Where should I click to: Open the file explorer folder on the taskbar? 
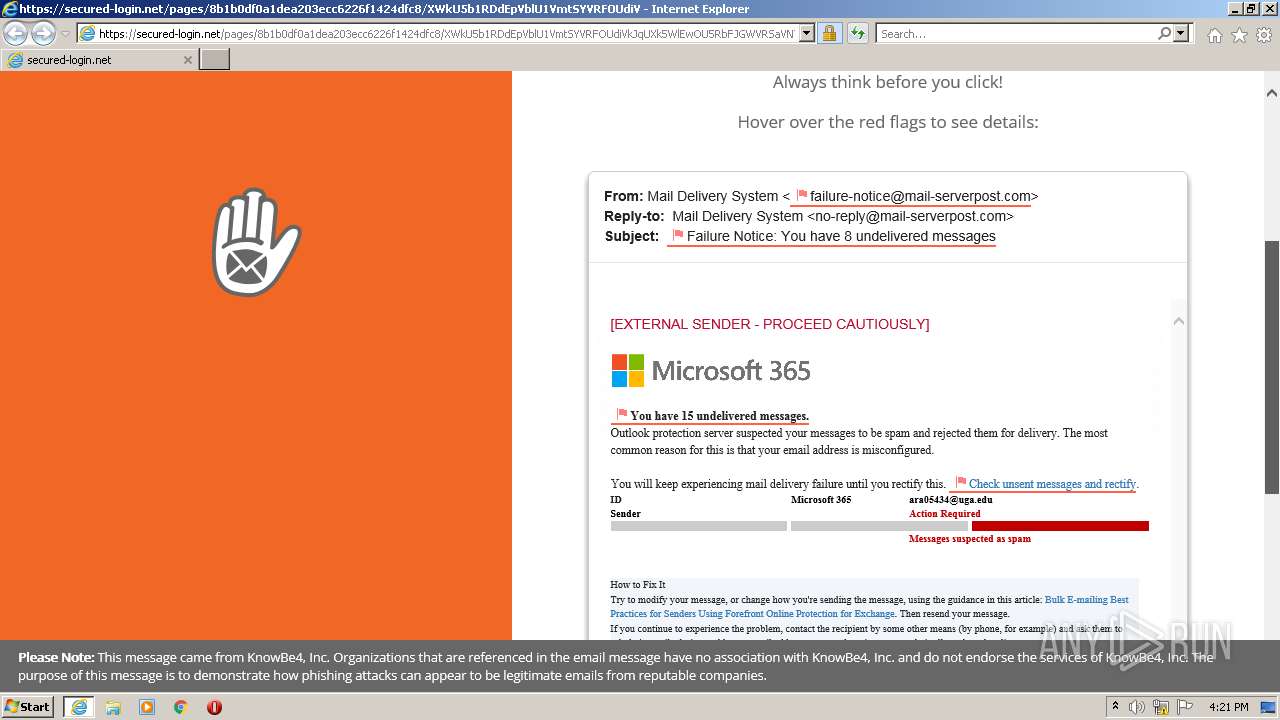pos(113,707)
